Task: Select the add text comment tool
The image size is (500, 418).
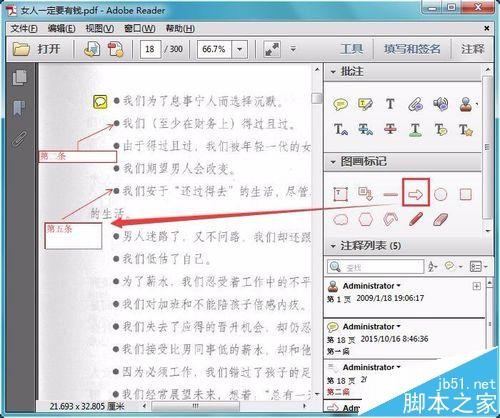Action: tap(390, 104)
